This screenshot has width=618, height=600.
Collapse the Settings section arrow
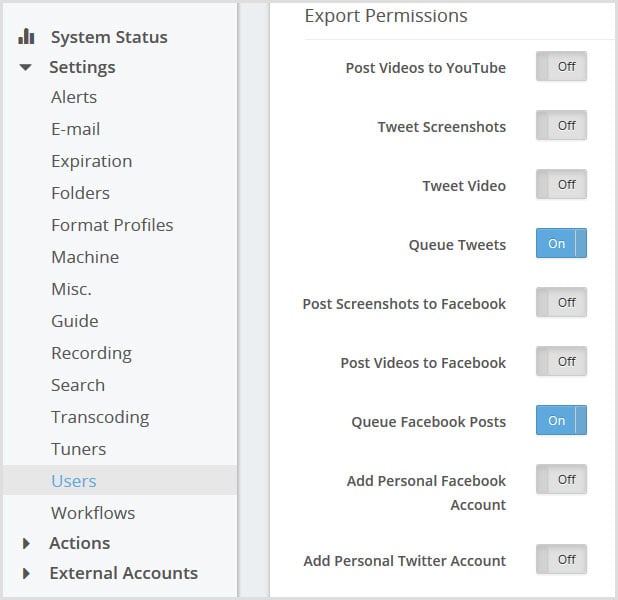point(26,68)
